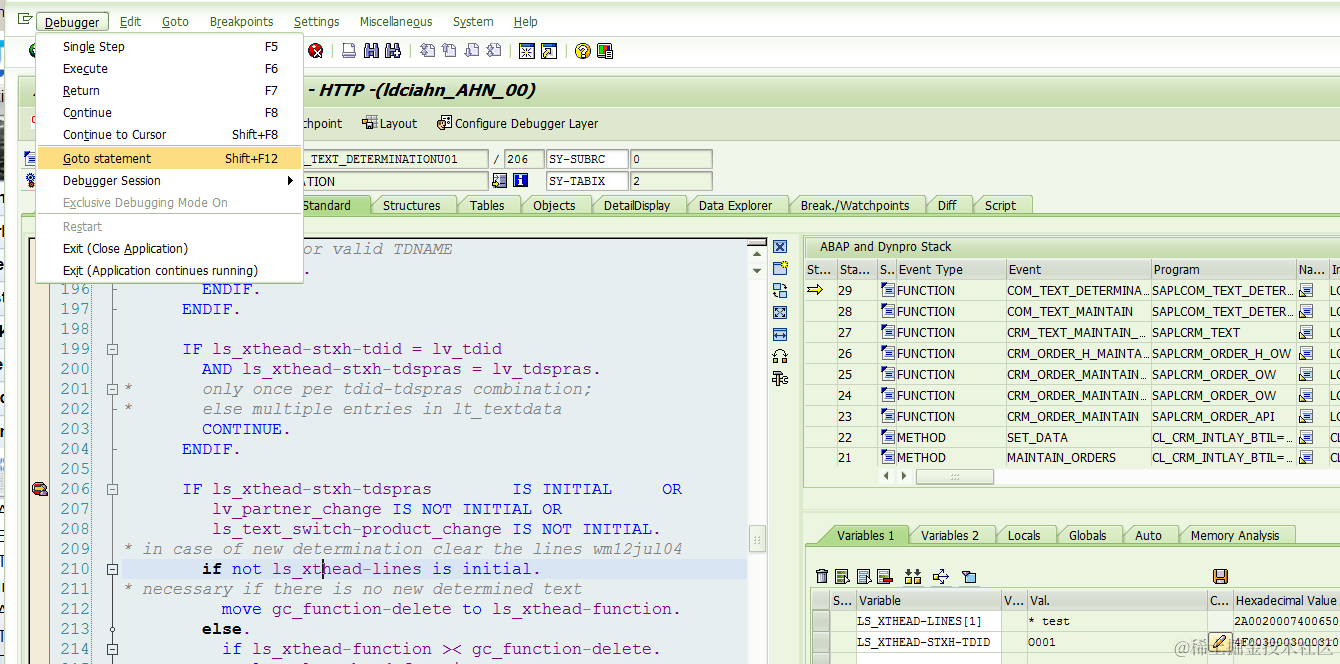Screen dimensions: 1340x664
Task: Switch to the Script tab
Action: (x=1000, y=205)
